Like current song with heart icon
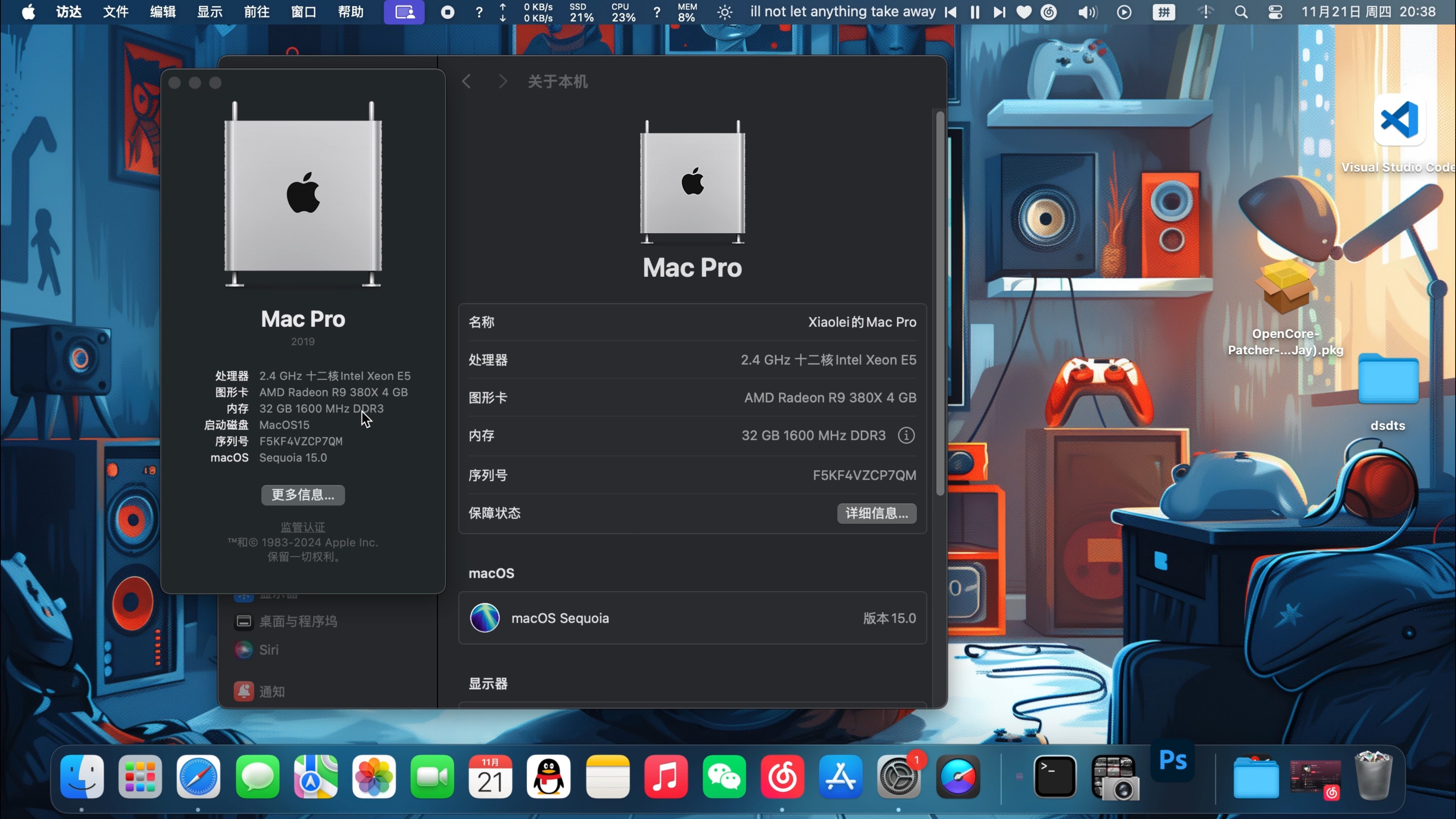 [1024, 12]
